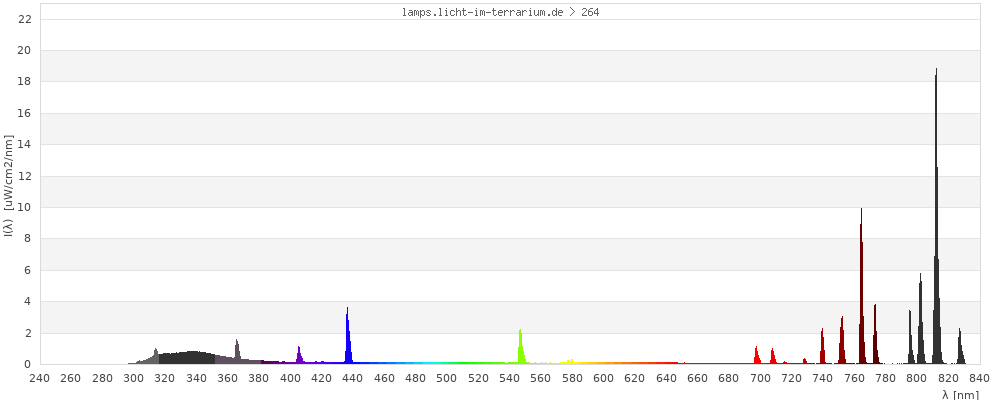Select the y-axis tick label 8
Image resolution: width=1000 pixels, height=400 pixels.
(28, 239)
